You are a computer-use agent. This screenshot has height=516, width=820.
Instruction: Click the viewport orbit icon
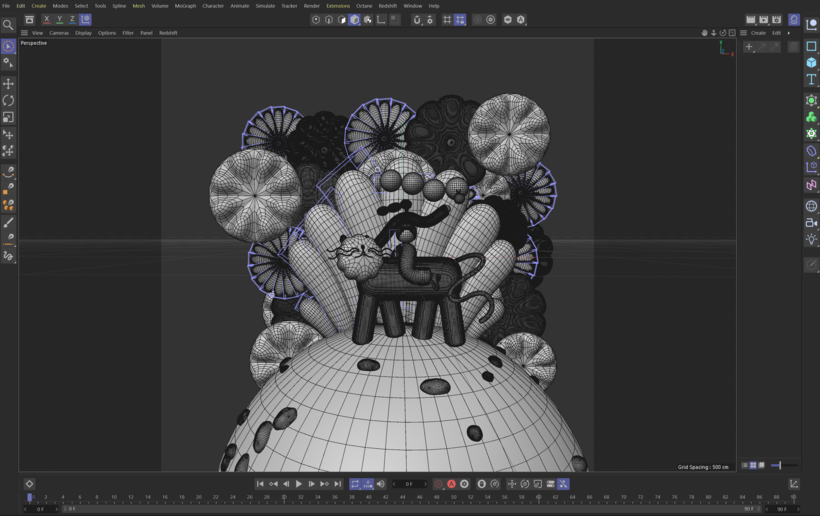coord(723,32)
